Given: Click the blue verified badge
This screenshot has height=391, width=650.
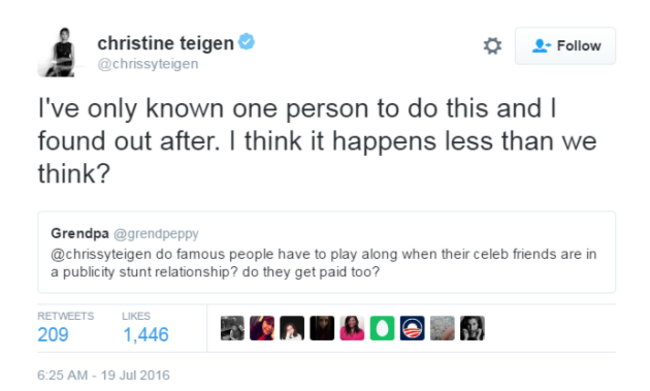Looking at the screenshot, I should (x=246, y=41).
